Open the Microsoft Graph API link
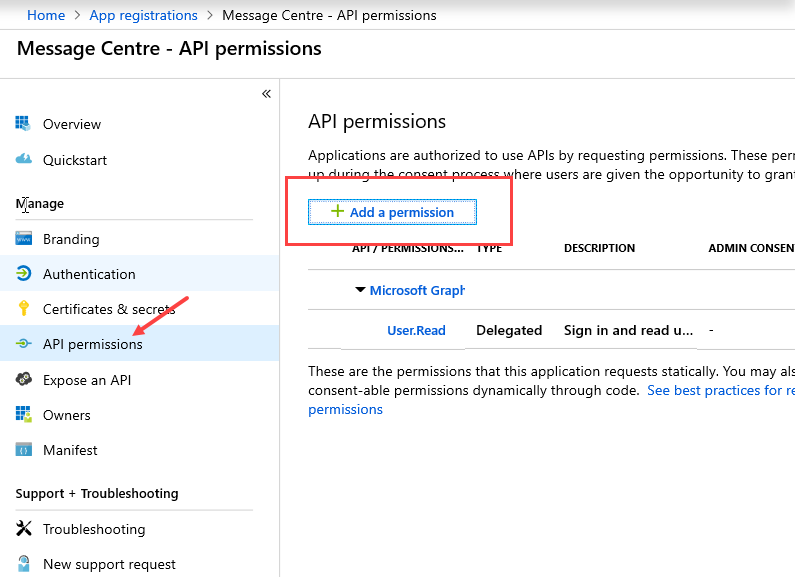 [x=417, y=291]
